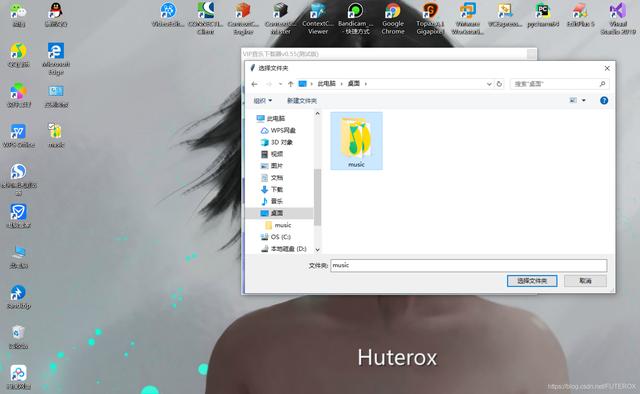Launch the pycharm64 desktop shortcut

542,15
